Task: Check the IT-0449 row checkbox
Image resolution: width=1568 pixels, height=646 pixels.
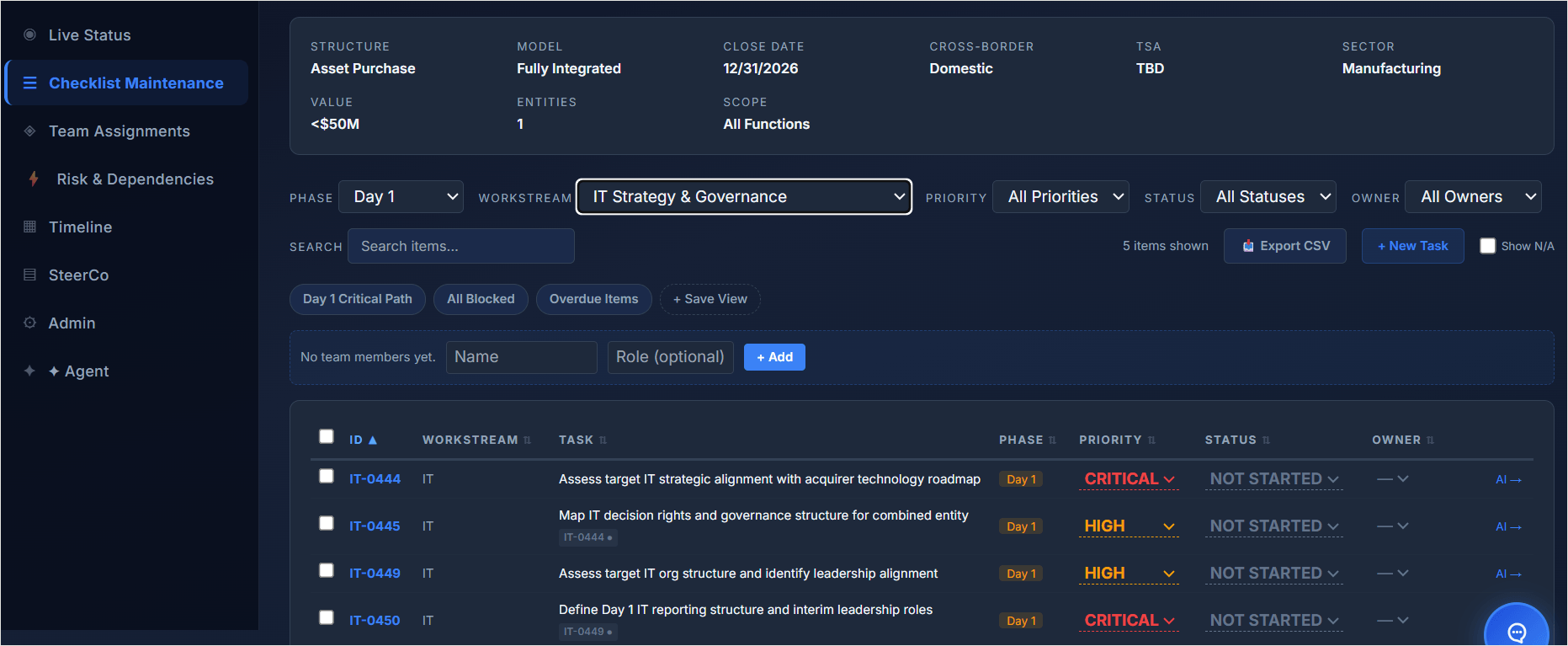Action: click(327, 570)
